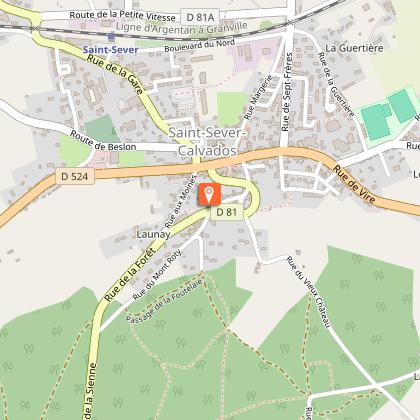Viewport: 420px width, 420px height.
Task: Click the Saint-Sever train station icon
Action: [111, 36]
